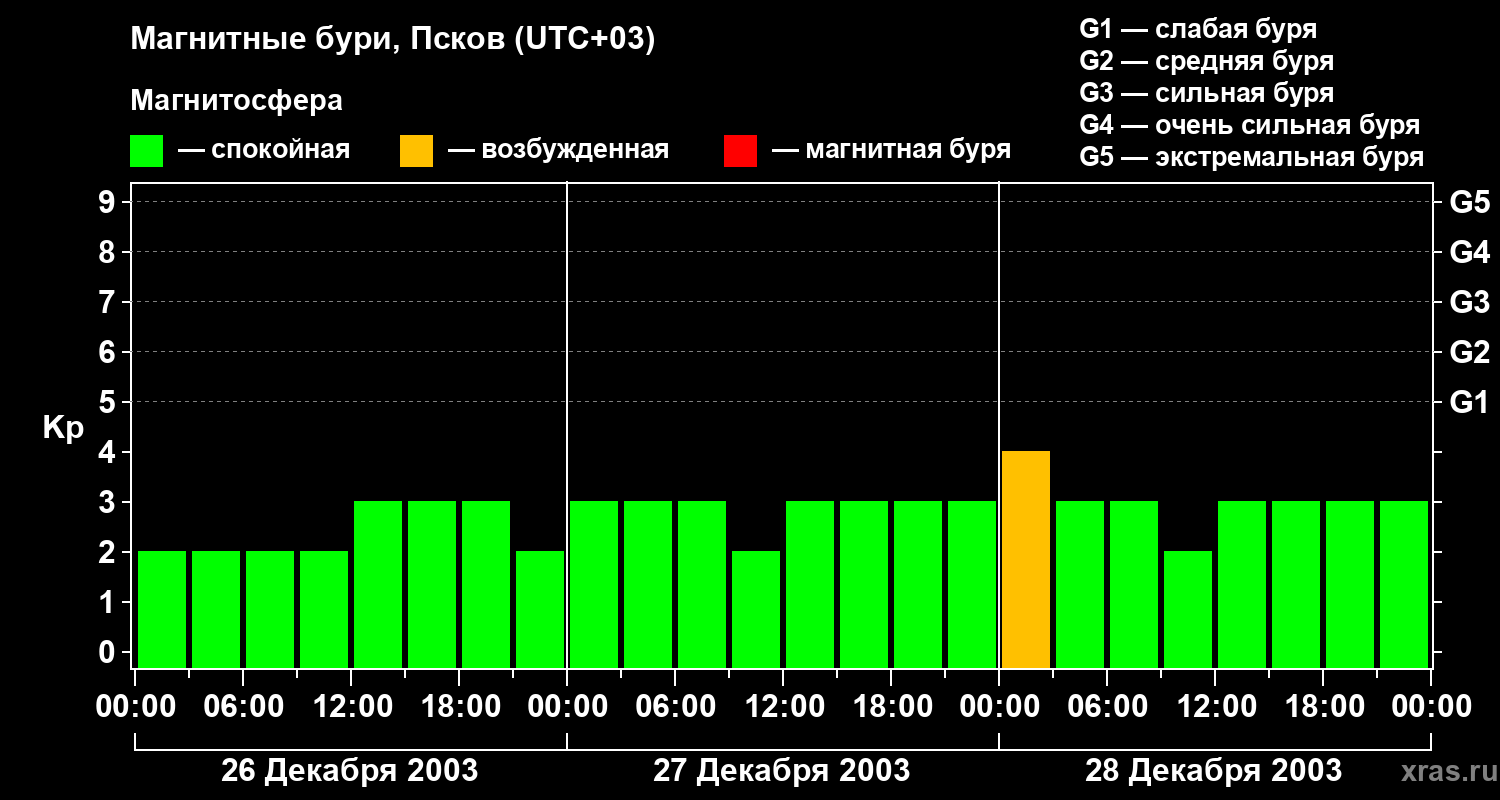
Task: Click the 27 December 09:00–12:00 Kp 2 bar
Action: tap(756, 610)
